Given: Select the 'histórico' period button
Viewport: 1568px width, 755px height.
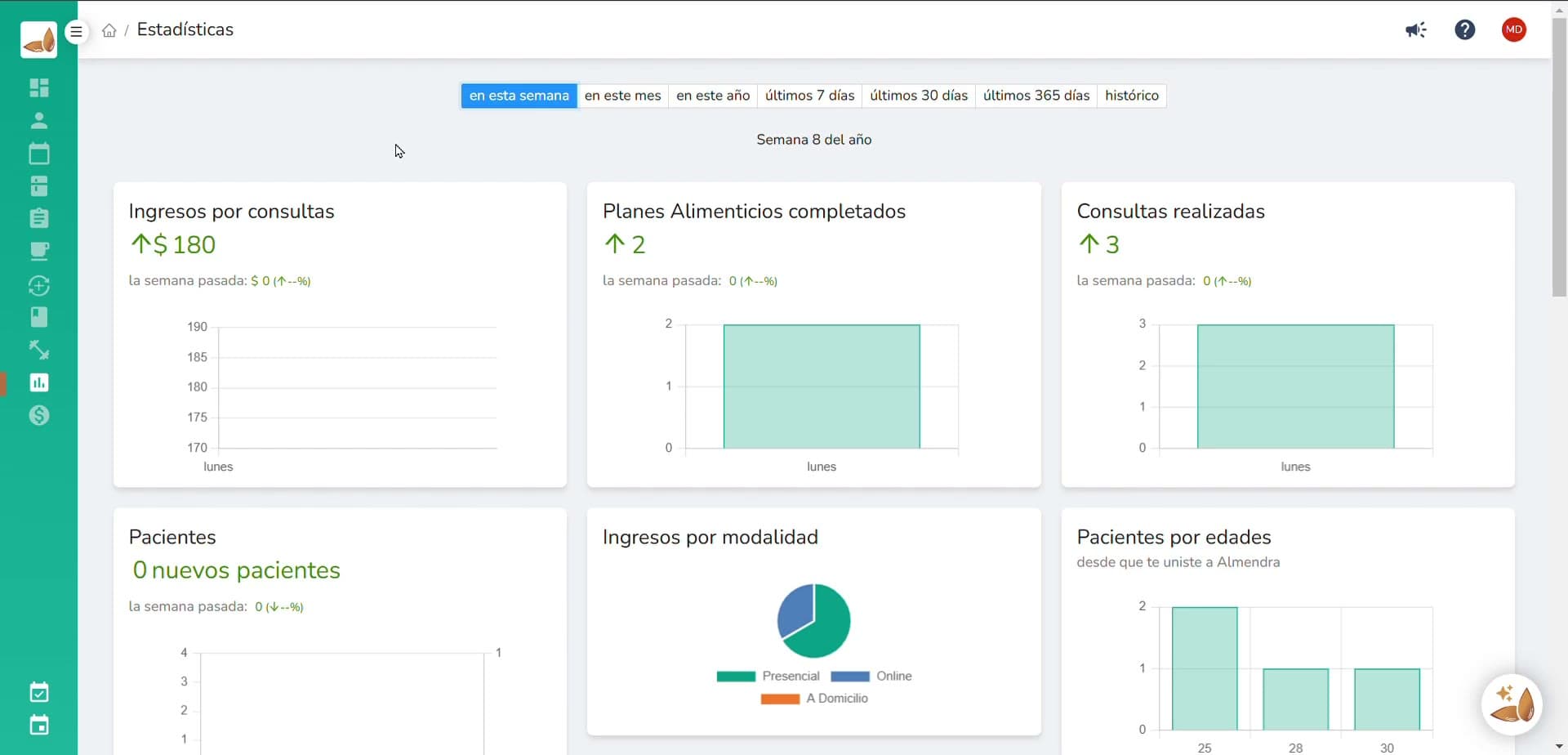Looking at the screenshot, I should (x=1131, y=96).
